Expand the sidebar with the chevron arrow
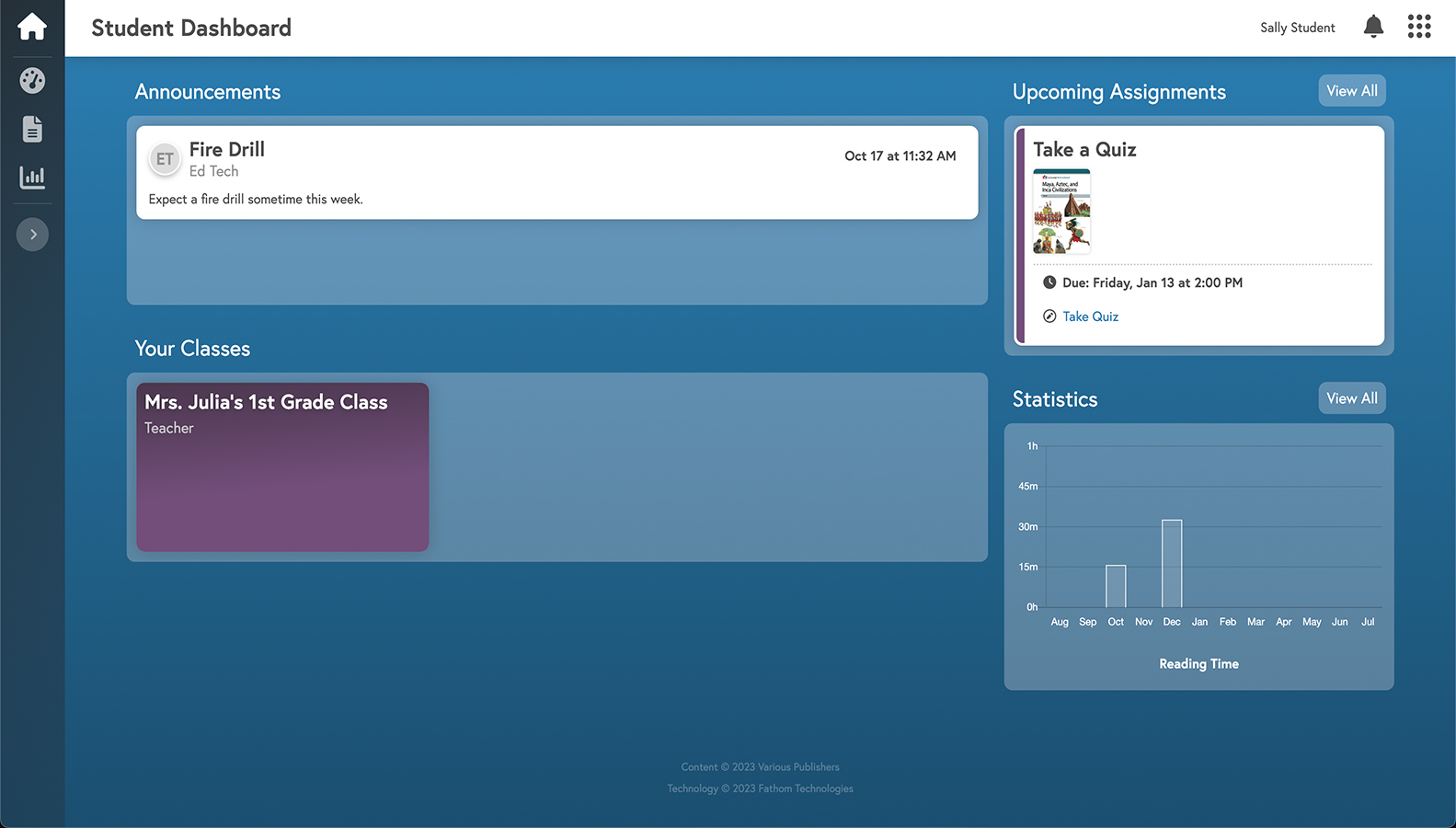Viewport: 1456px width, 828px height. [32, 235]
